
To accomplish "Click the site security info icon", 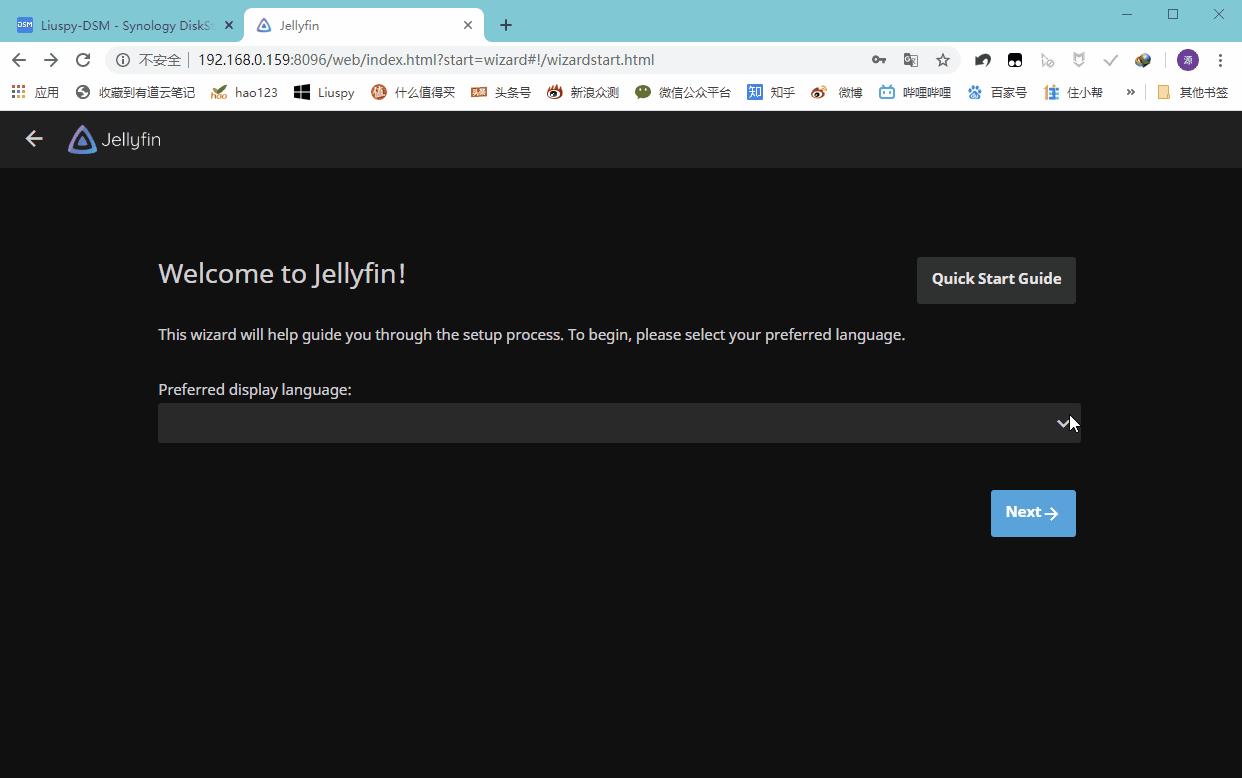I will point(123,60).
